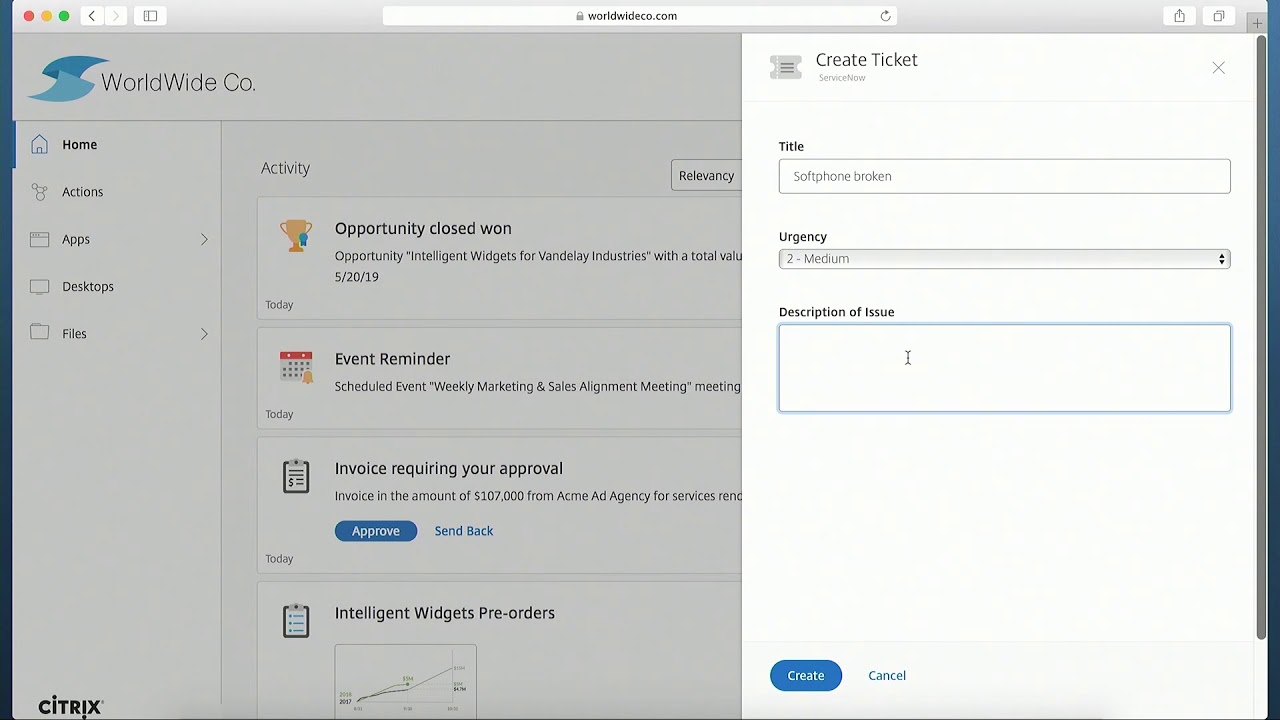Click the ServiceNow ticket icon

click(786, 67)
